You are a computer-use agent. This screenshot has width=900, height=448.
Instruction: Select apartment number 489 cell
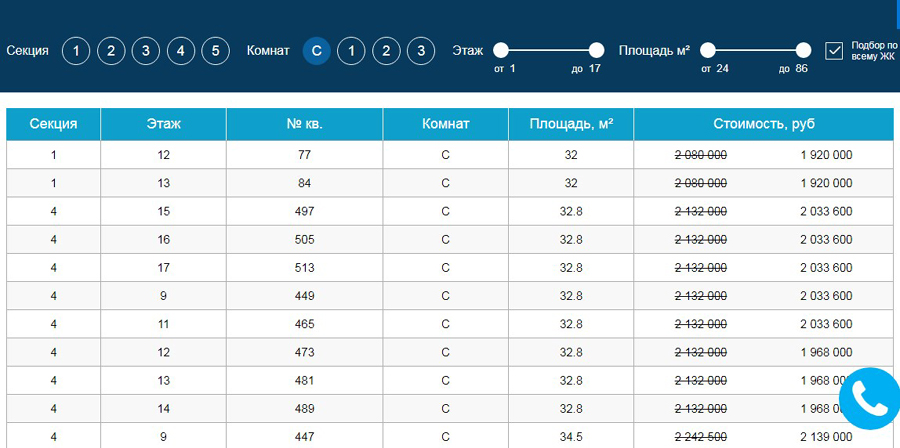click(x=305, y=408)
